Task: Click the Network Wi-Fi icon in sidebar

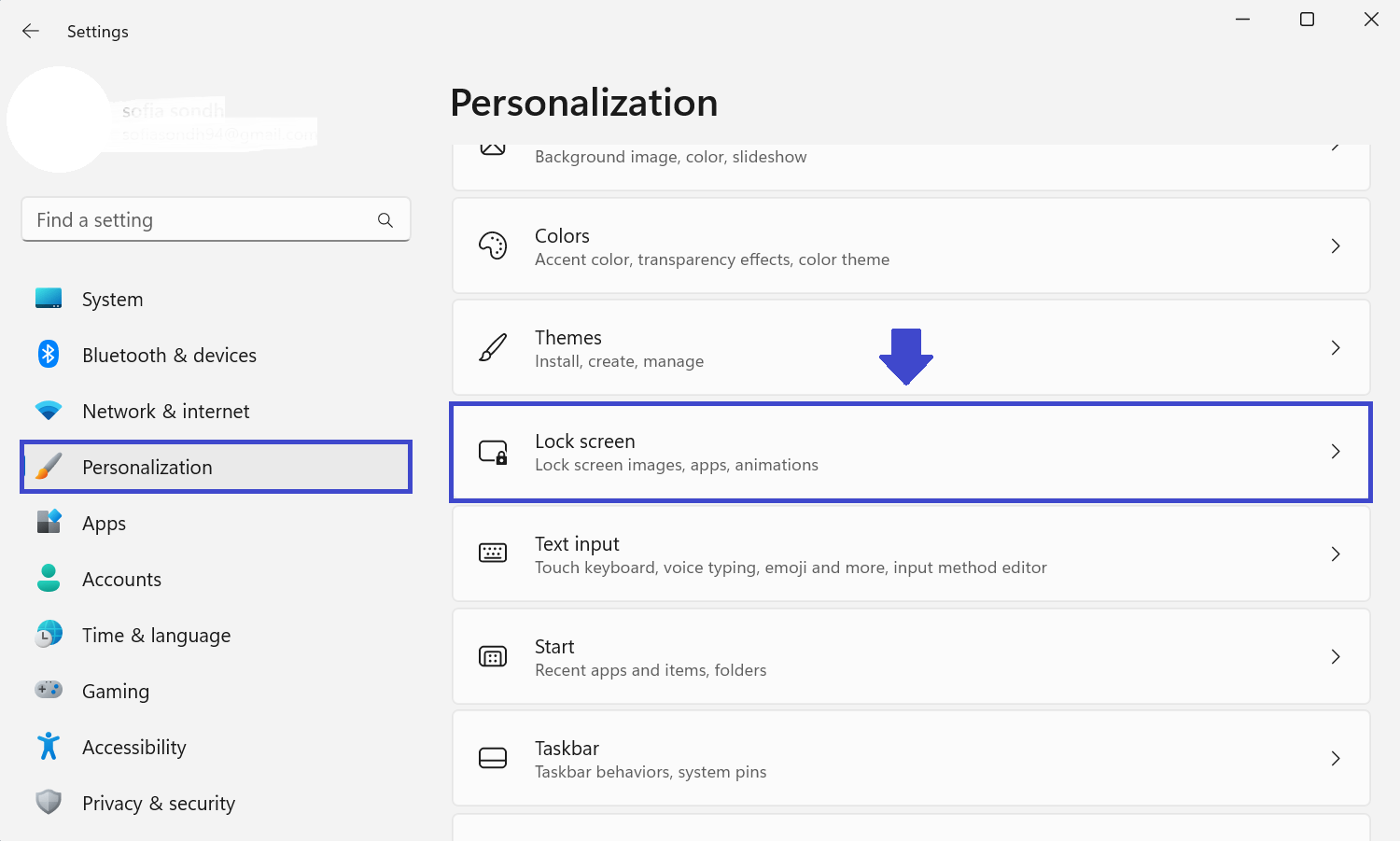Action: click(x=49, y=411)
